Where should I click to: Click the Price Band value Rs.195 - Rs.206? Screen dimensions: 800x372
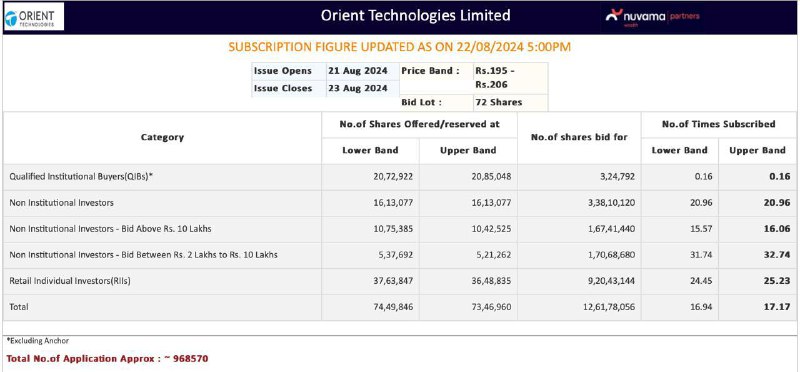pos(492,78)
